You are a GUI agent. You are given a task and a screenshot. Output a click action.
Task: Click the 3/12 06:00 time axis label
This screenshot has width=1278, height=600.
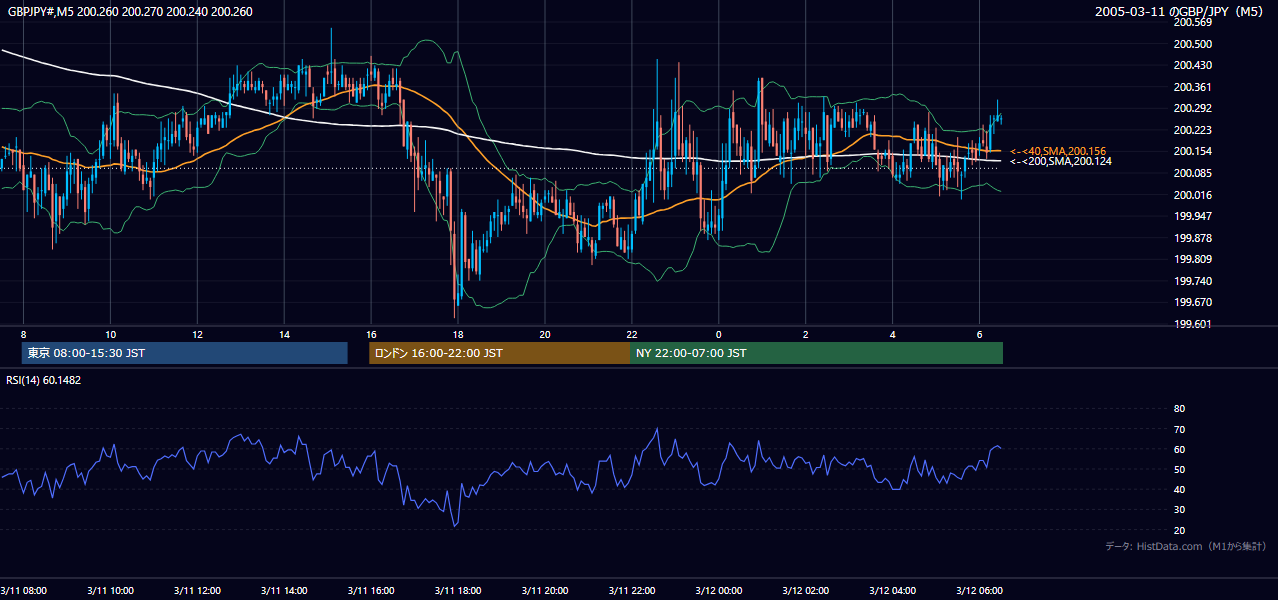click(x=980, y=590)
